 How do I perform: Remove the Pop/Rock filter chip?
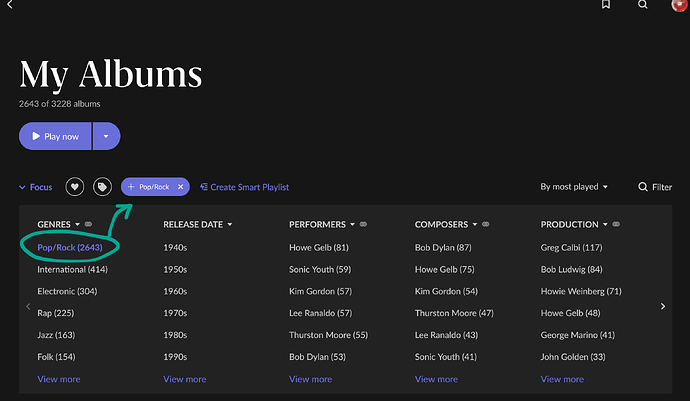[180, 187]
